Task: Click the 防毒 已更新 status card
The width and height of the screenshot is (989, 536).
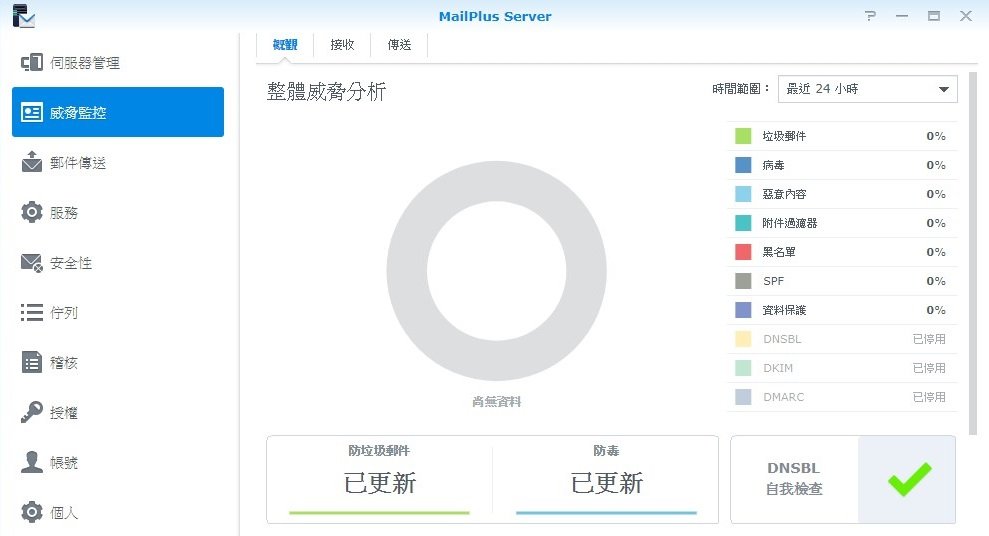Action: 606,479
